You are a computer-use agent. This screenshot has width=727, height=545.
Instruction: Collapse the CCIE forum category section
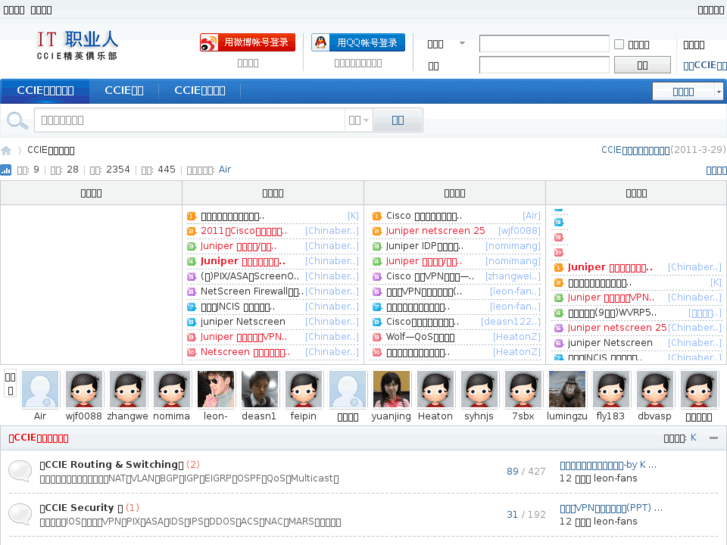[x=714, y=438]
